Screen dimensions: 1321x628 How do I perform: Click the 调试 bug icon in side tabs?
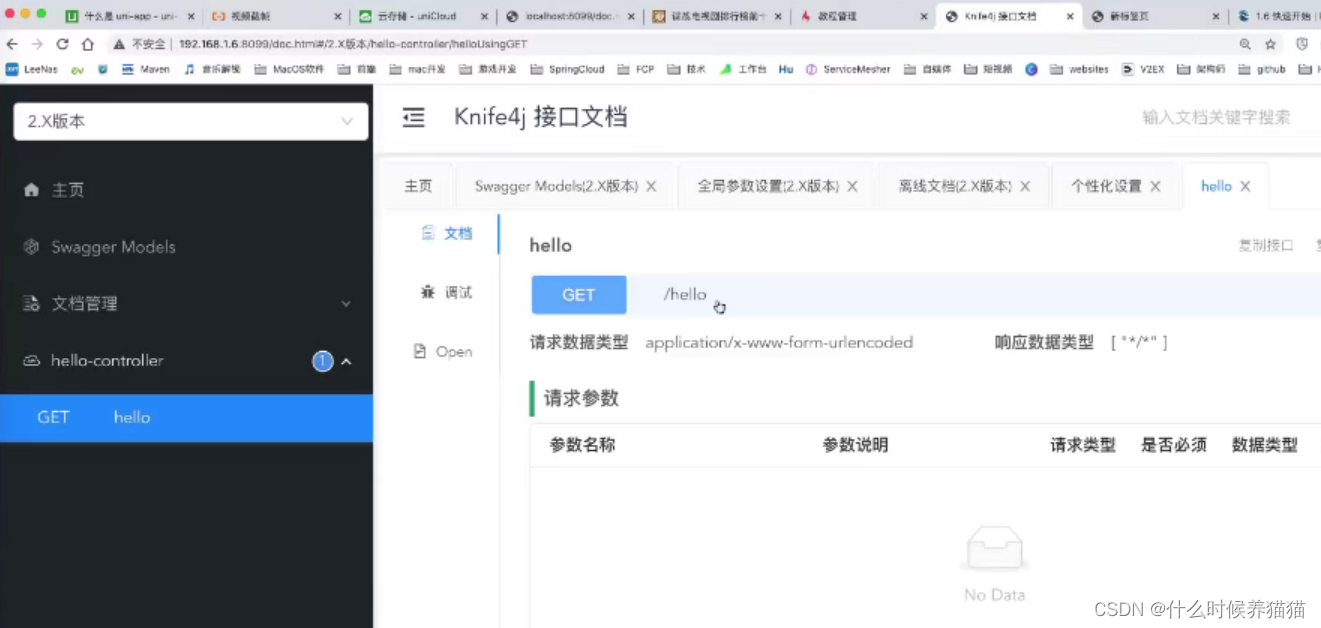point(428,292)
